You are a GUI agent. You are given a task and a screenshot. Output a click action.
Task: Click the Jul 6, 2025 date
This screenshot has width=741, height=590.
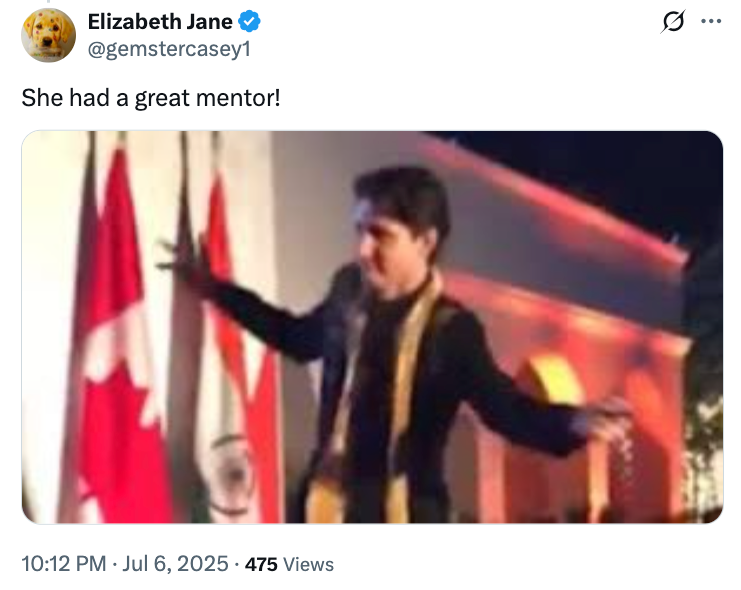(175, 564)
